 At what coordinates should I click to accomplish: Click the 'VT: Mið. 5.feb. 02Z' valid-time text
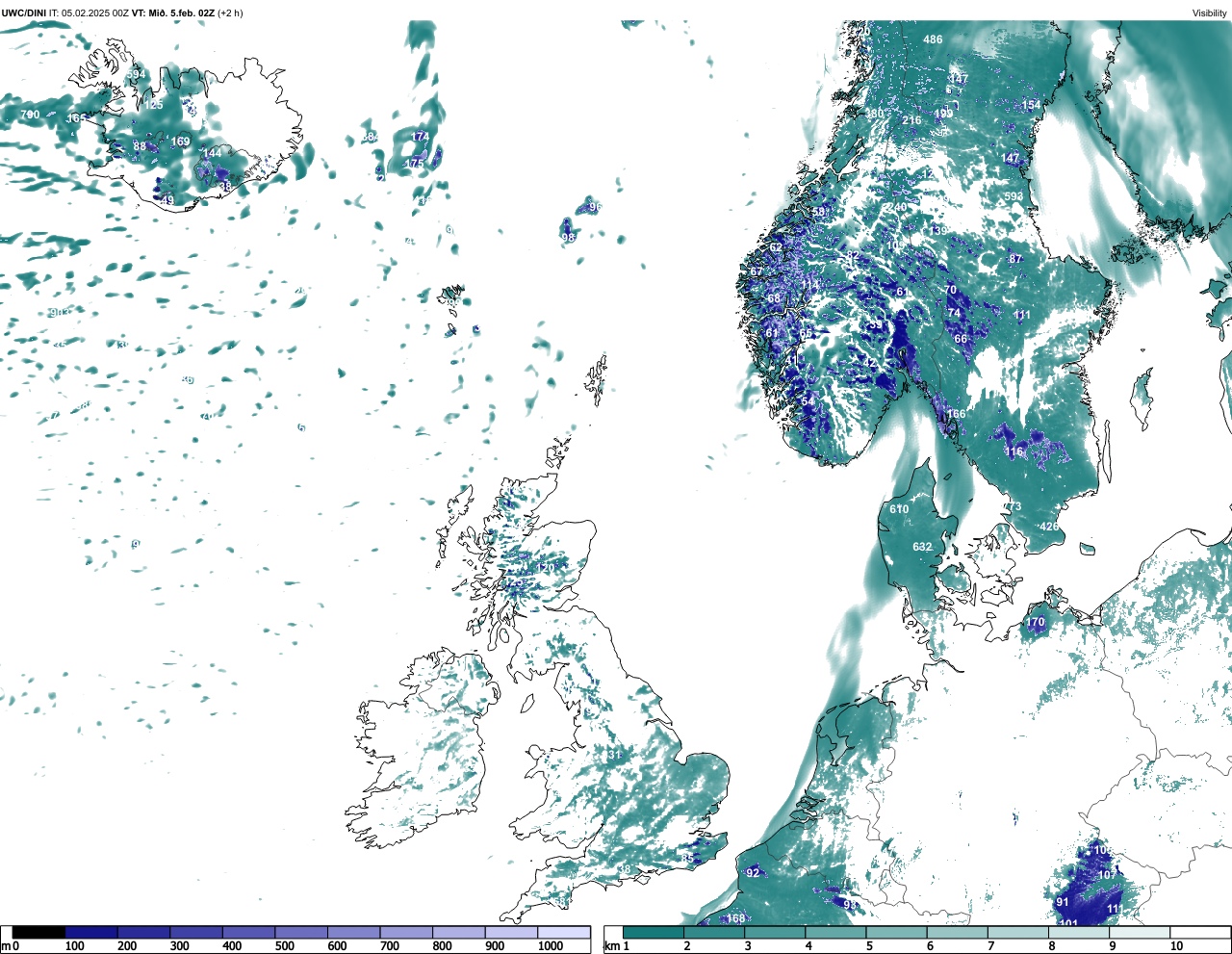click(x=172, y=13)
